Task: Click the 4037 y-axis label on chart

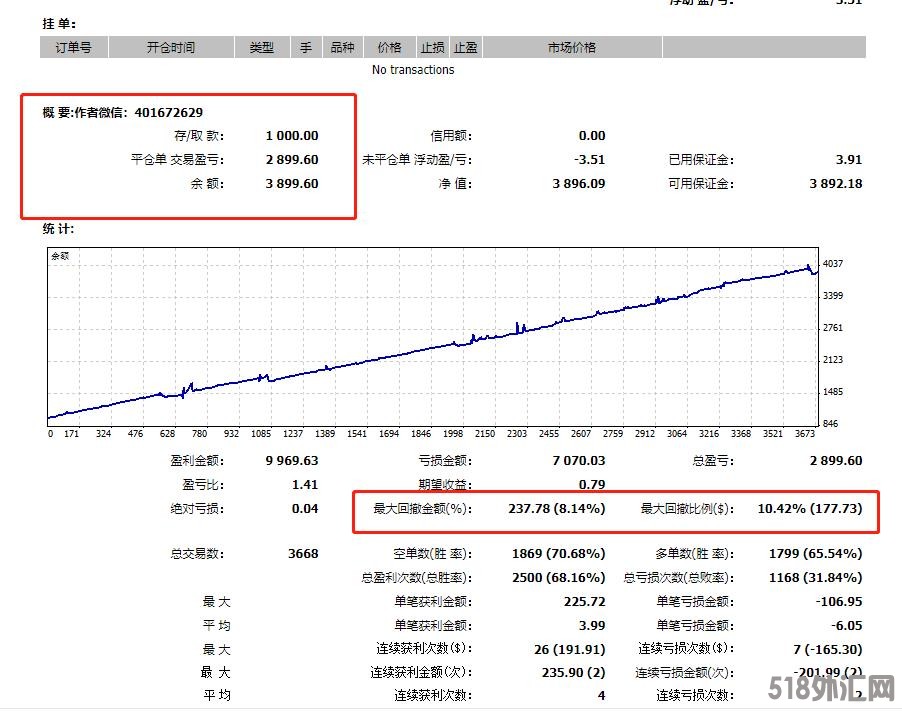Action: (833, 264)
